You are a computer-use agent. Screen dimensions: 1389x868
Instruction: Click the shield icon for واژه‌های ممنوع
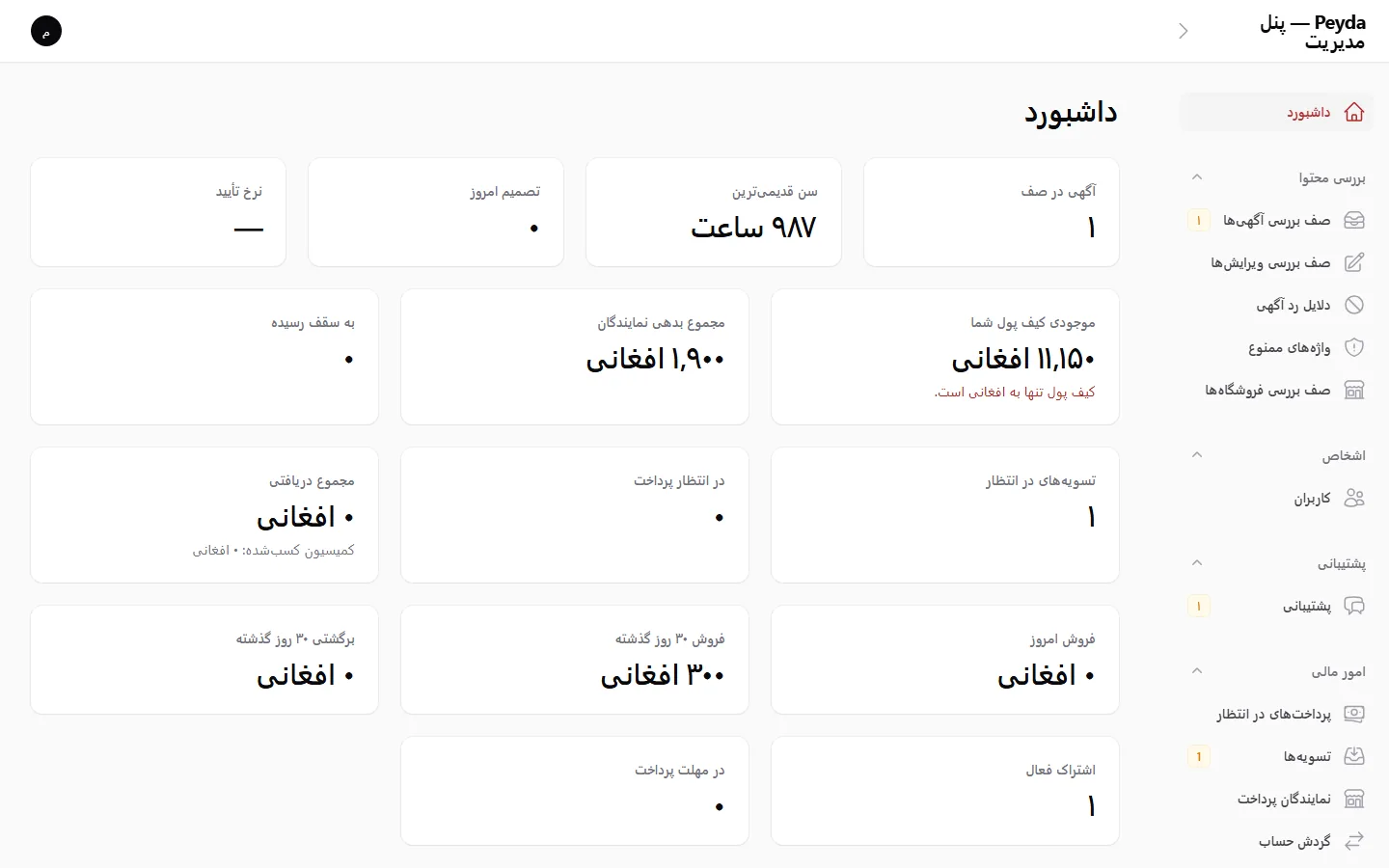pyautogui.click(x=1354, y=348)
